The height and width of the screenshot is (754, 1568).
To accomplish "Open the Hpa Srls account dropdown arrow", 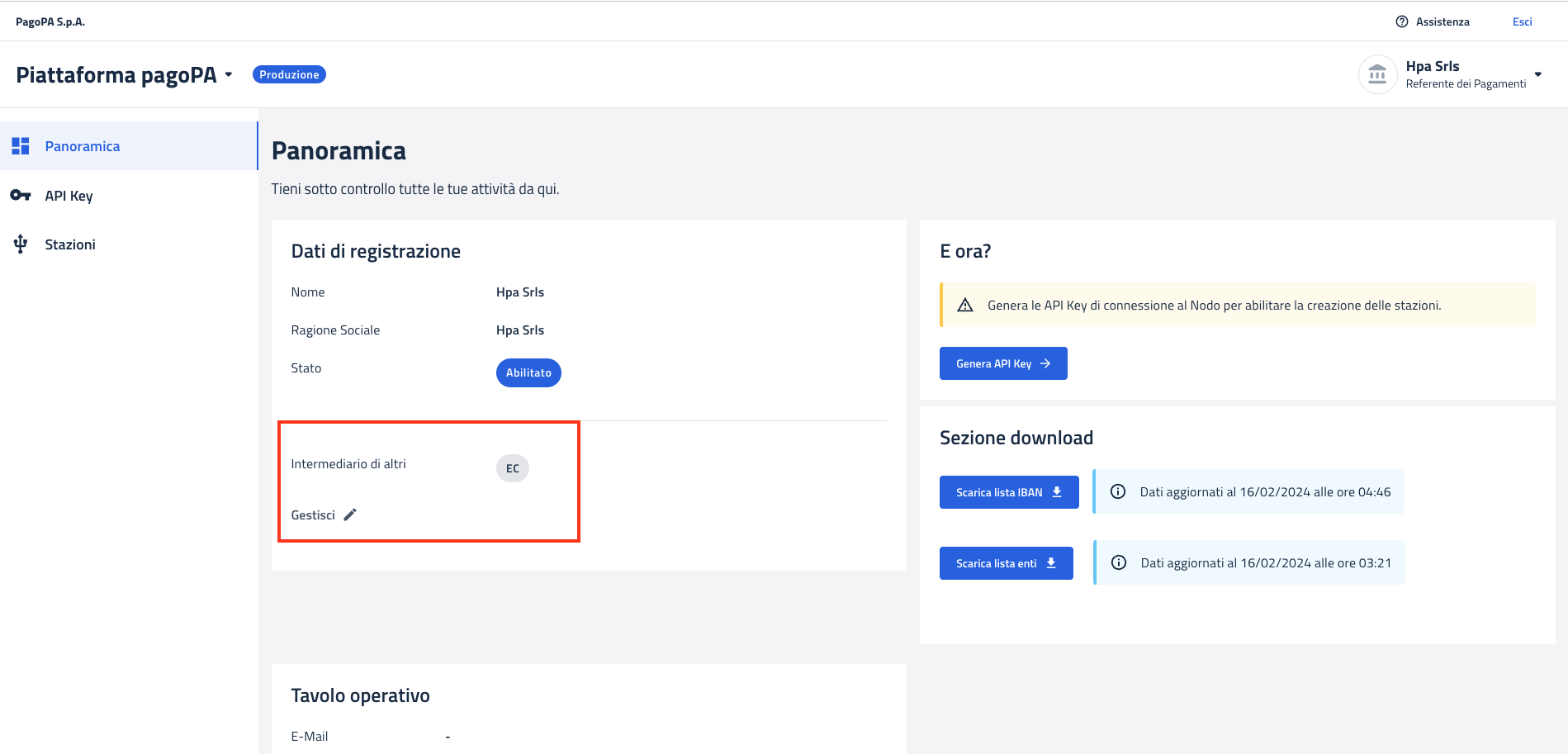I will tap(1537, 74).
